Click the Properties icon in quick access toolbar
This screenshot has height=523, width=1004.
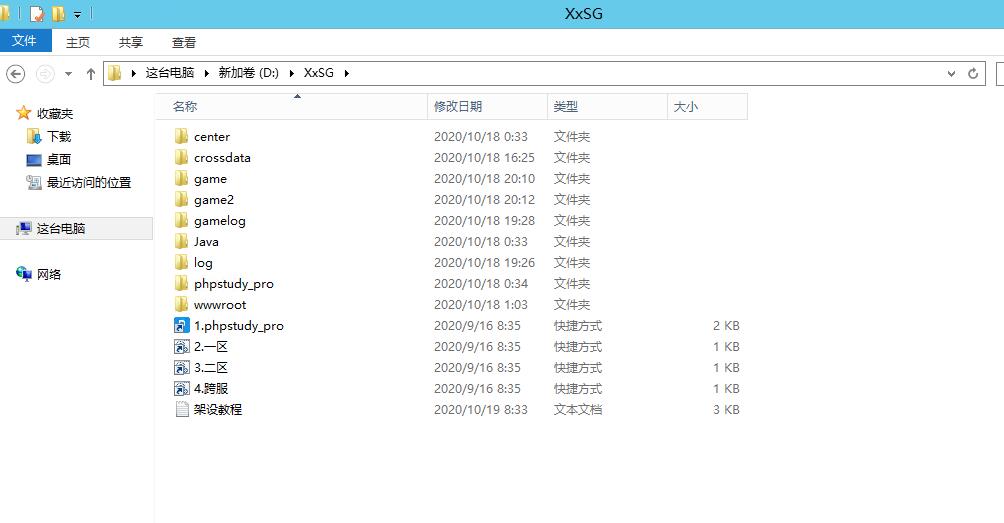point(37,14)
